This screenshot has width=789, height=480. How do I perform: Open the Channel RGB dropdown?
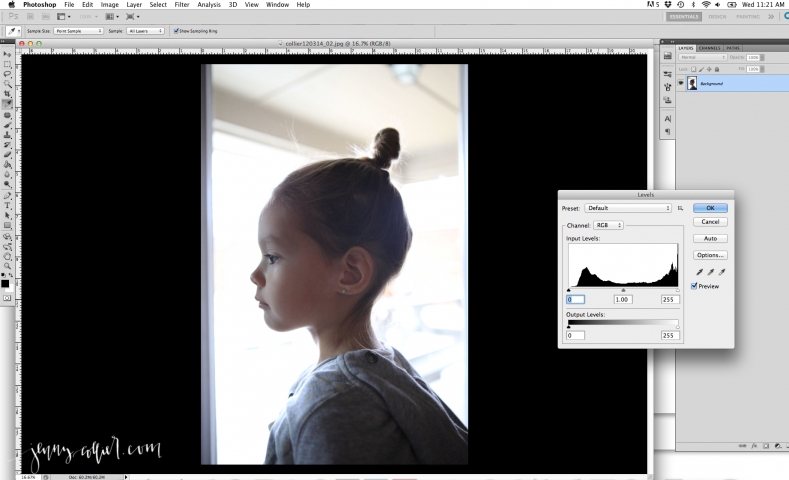609,225
